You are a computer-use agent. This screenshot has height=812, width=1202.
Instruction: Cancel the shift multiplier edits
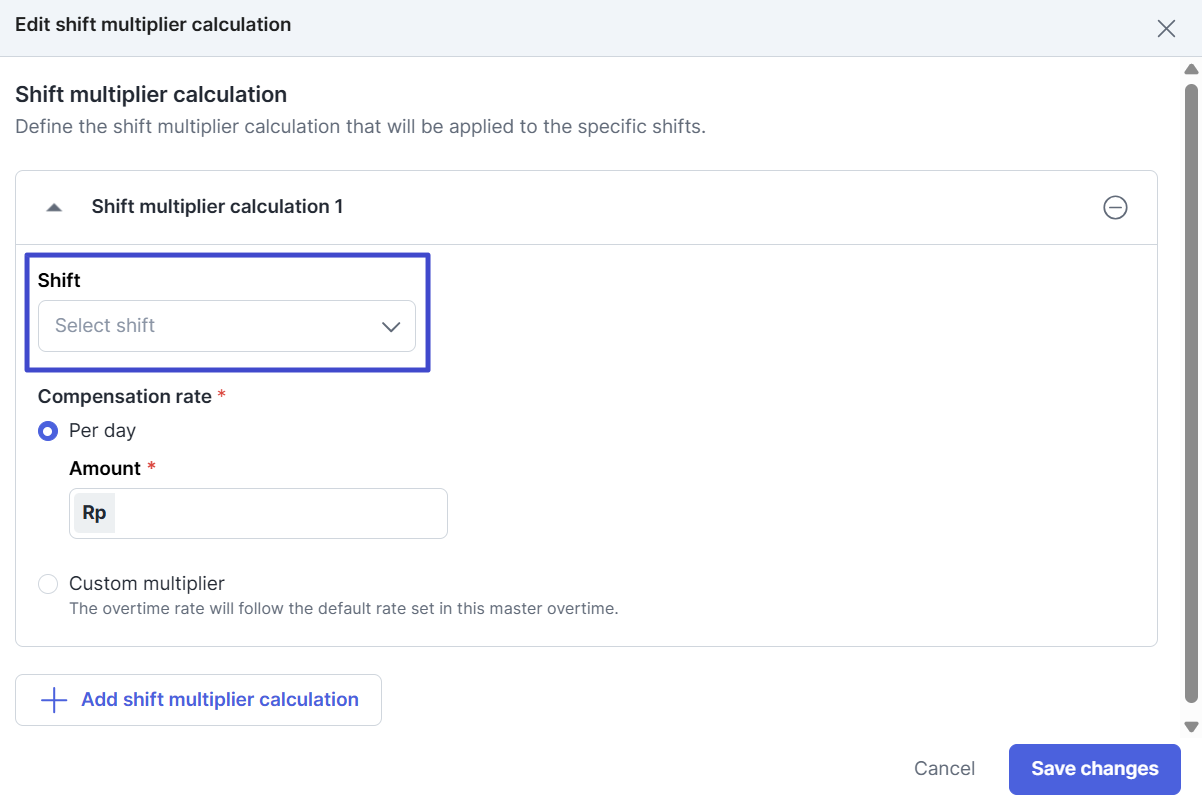944,769
